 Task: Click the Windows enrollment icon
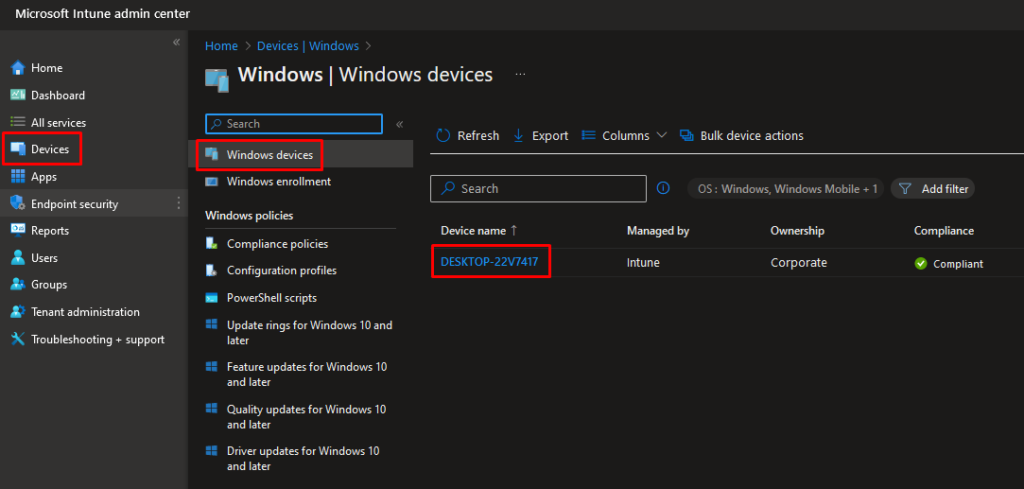pyautogui.click(x=211, y=181)
